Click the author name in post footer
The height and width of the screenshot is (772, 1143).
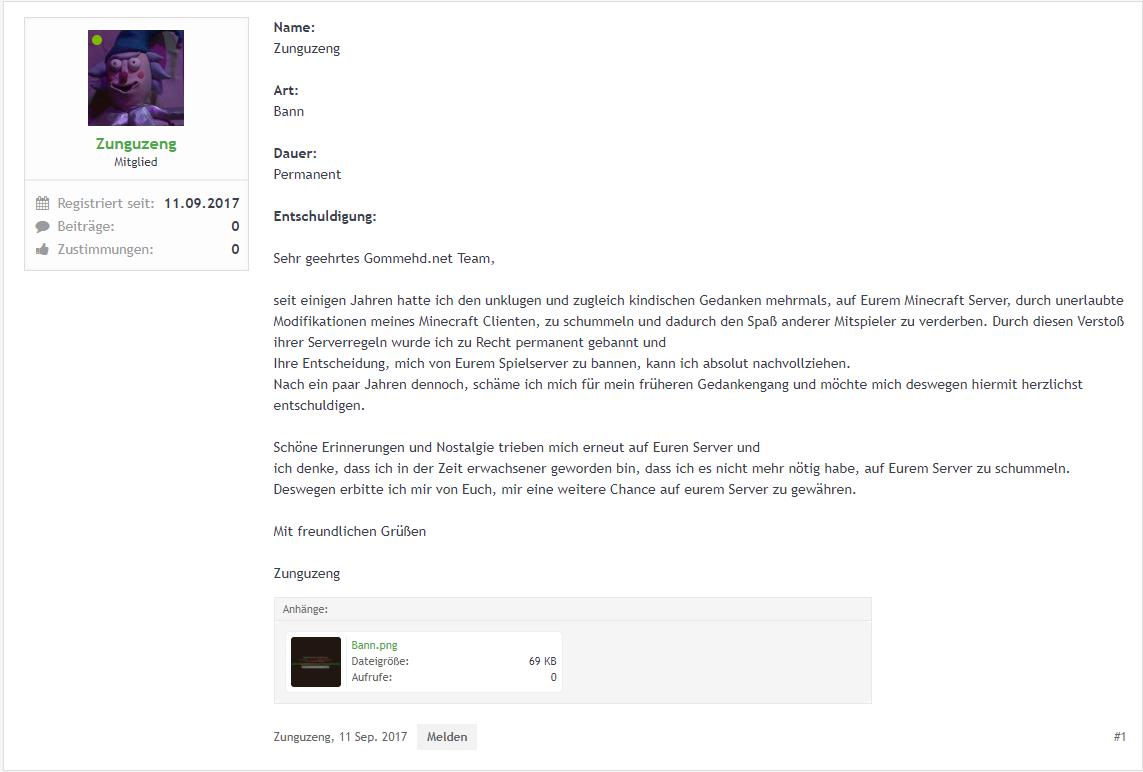(x=303, y=737)
